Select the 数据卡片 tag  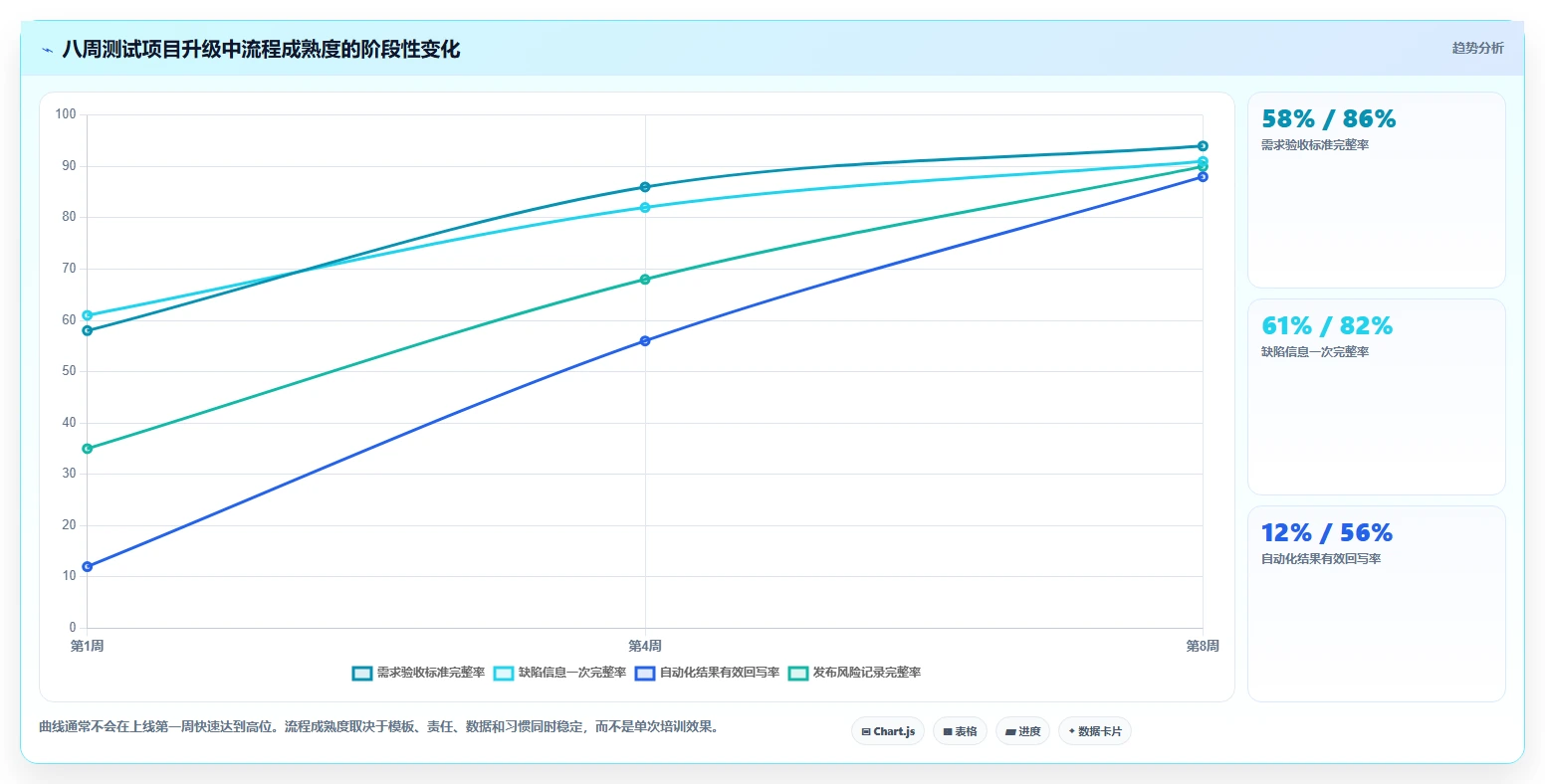point(1095,731)
